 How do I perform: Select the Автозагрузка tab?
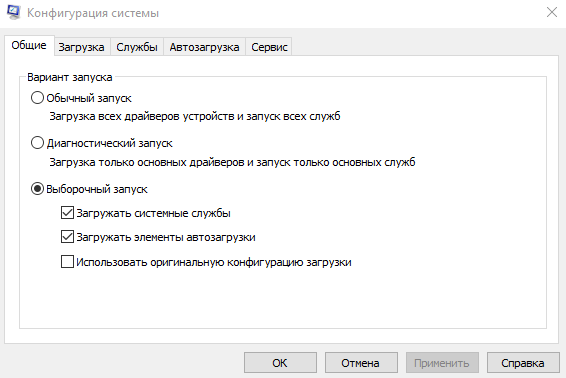(x=204, y=47)
